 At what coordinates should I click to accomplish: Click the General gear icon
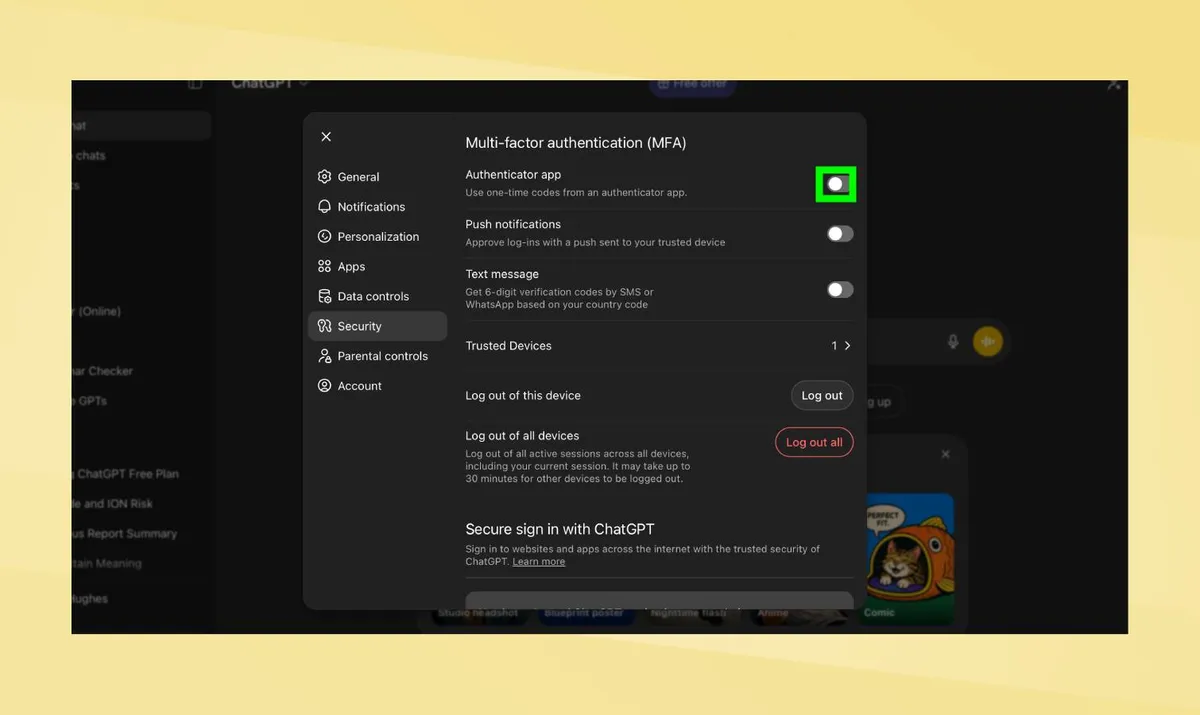coord(324,177)
